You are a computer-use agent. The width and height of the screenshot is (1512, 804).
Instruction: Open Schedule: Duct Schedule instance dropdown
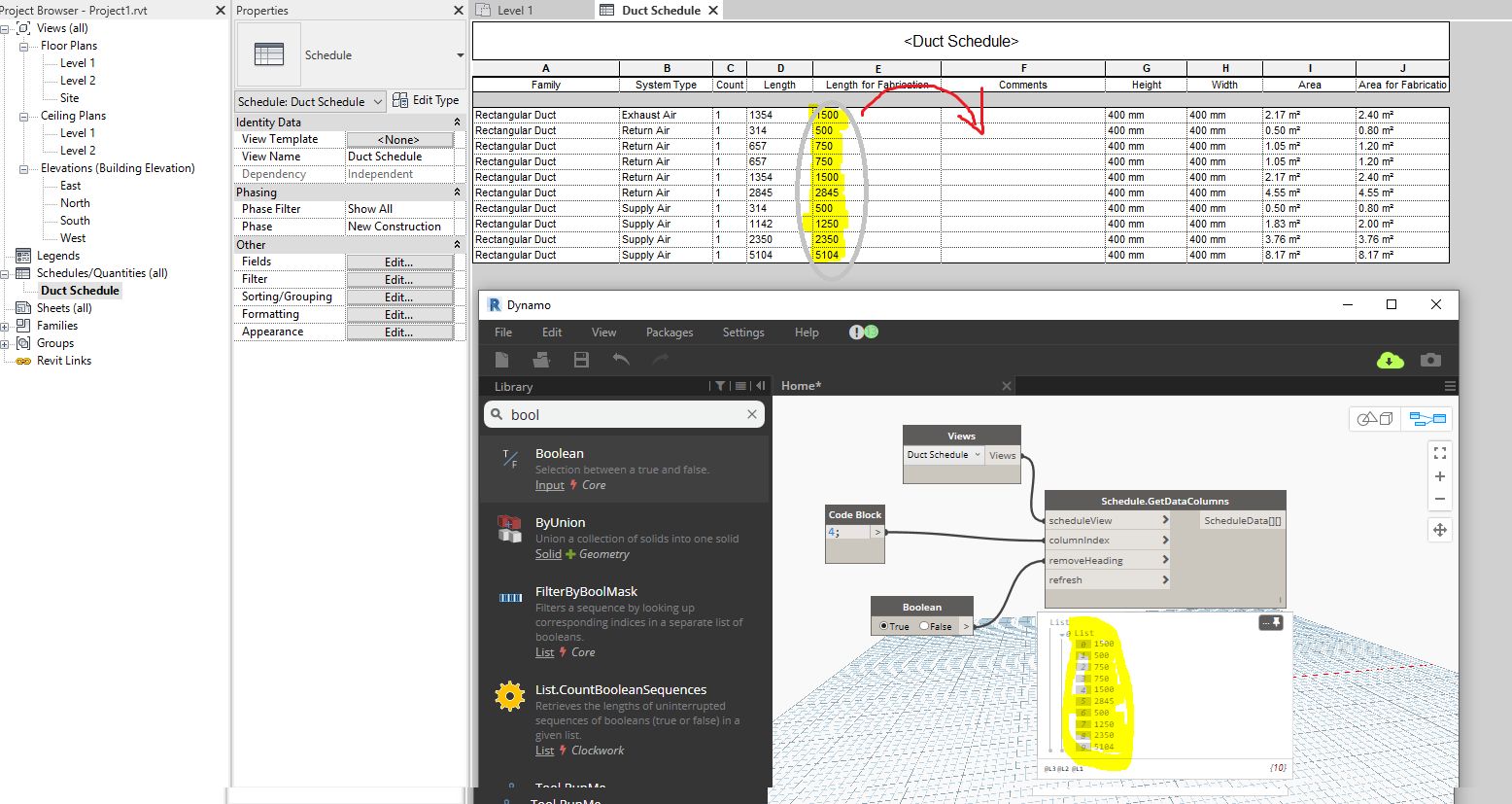310,101
